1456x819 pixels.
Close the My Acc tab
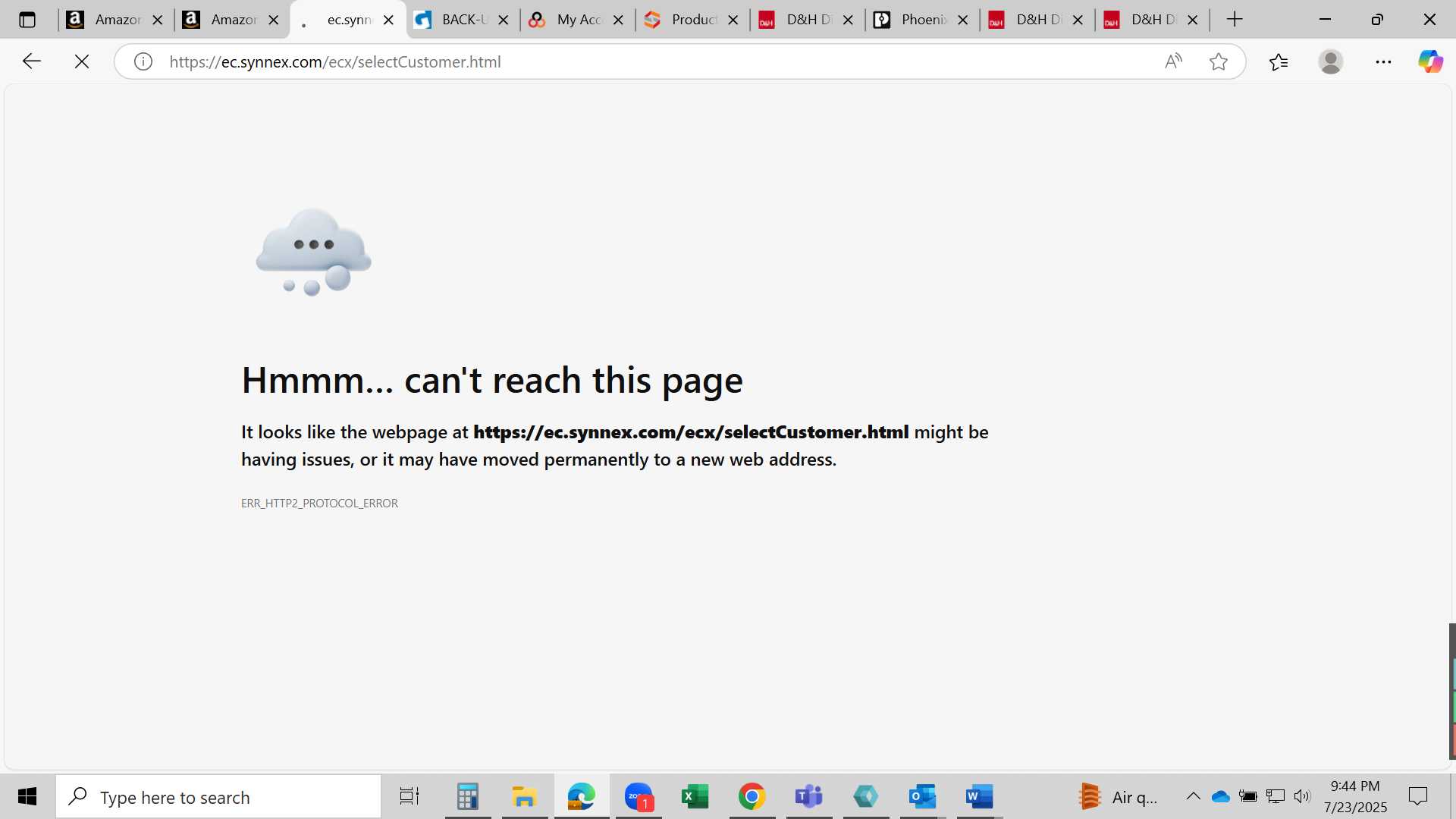tap(618, 20)
